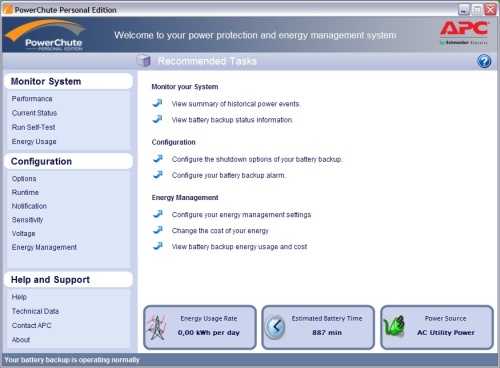Click the PowerChute logo in the header

pos(45,35)
